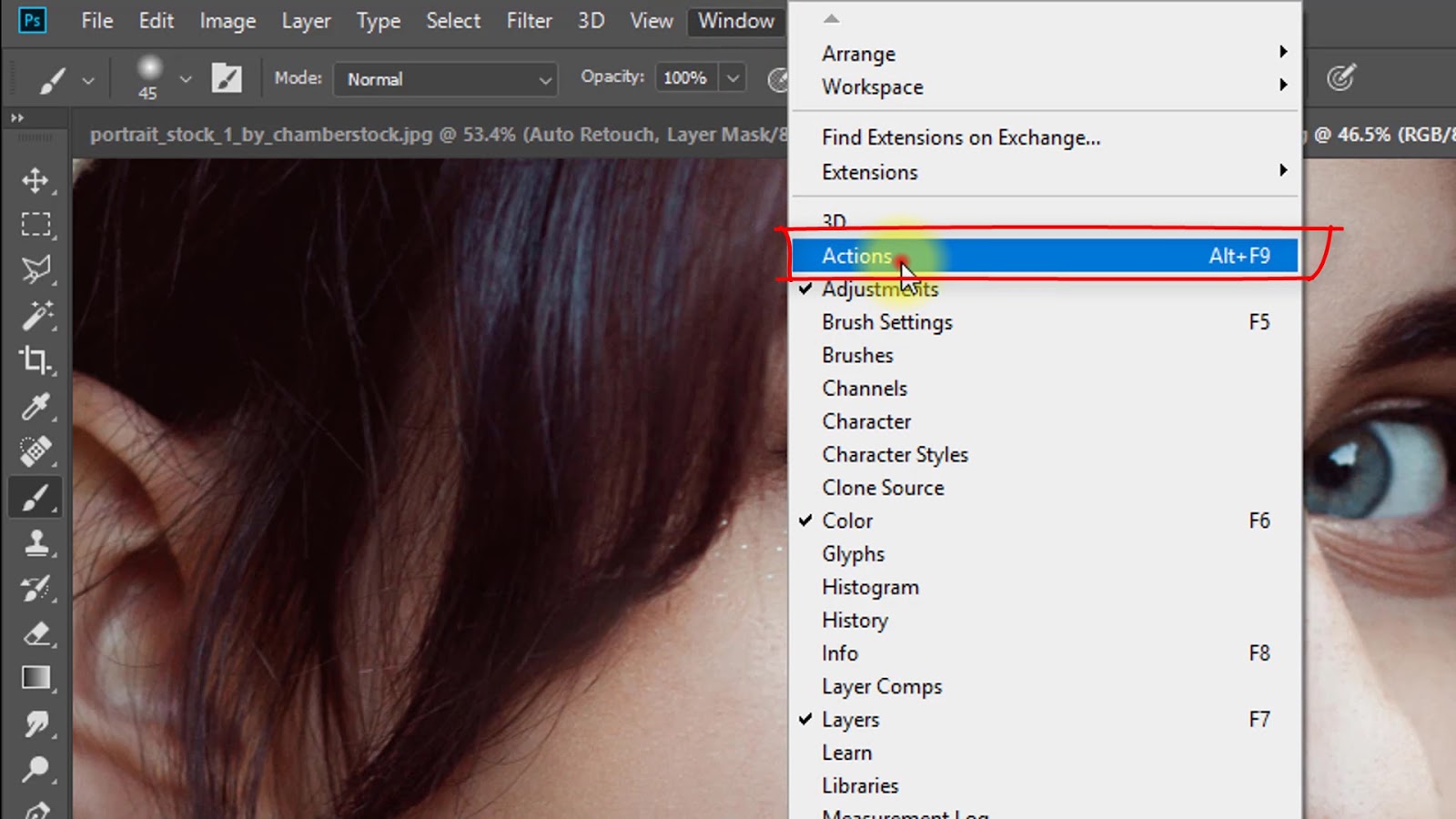This screenshot has height=819, width=1456.
Task: Show the Layer Comps panel
Action: (1045, 686)
